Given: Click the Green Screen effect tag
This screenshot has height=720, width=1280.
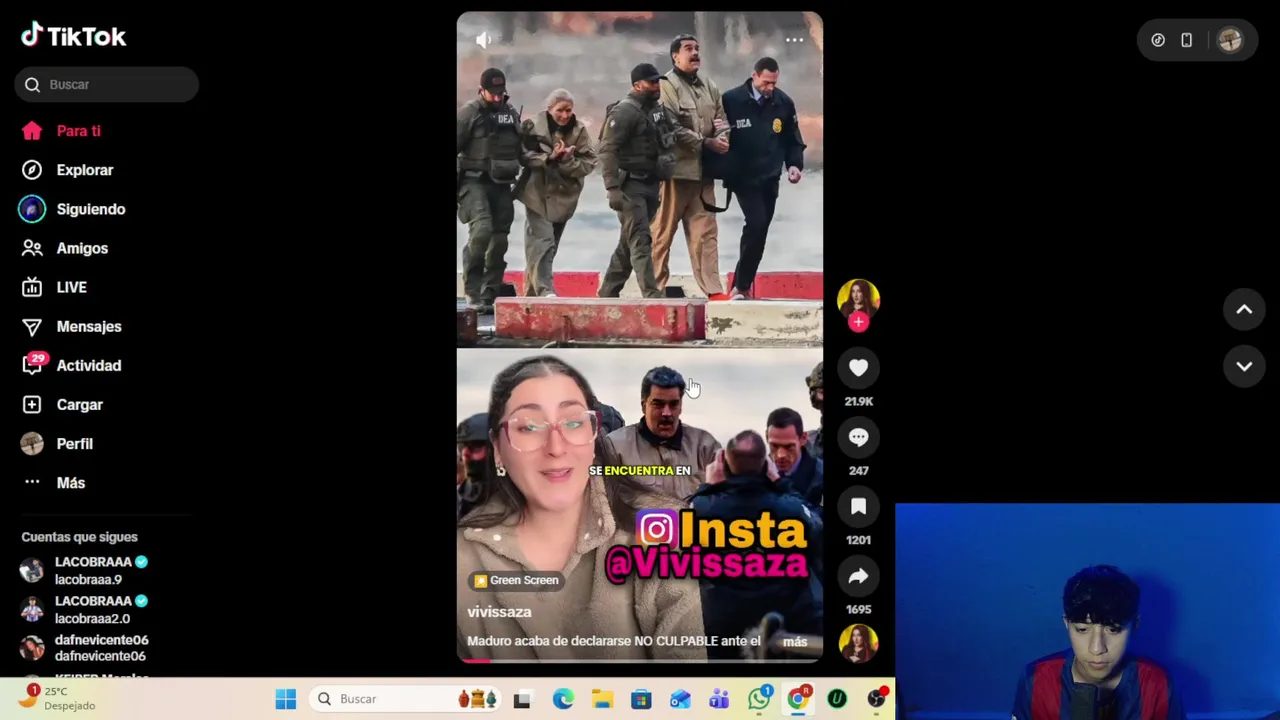Looking at the screenshot, I should tap(516, 580).
